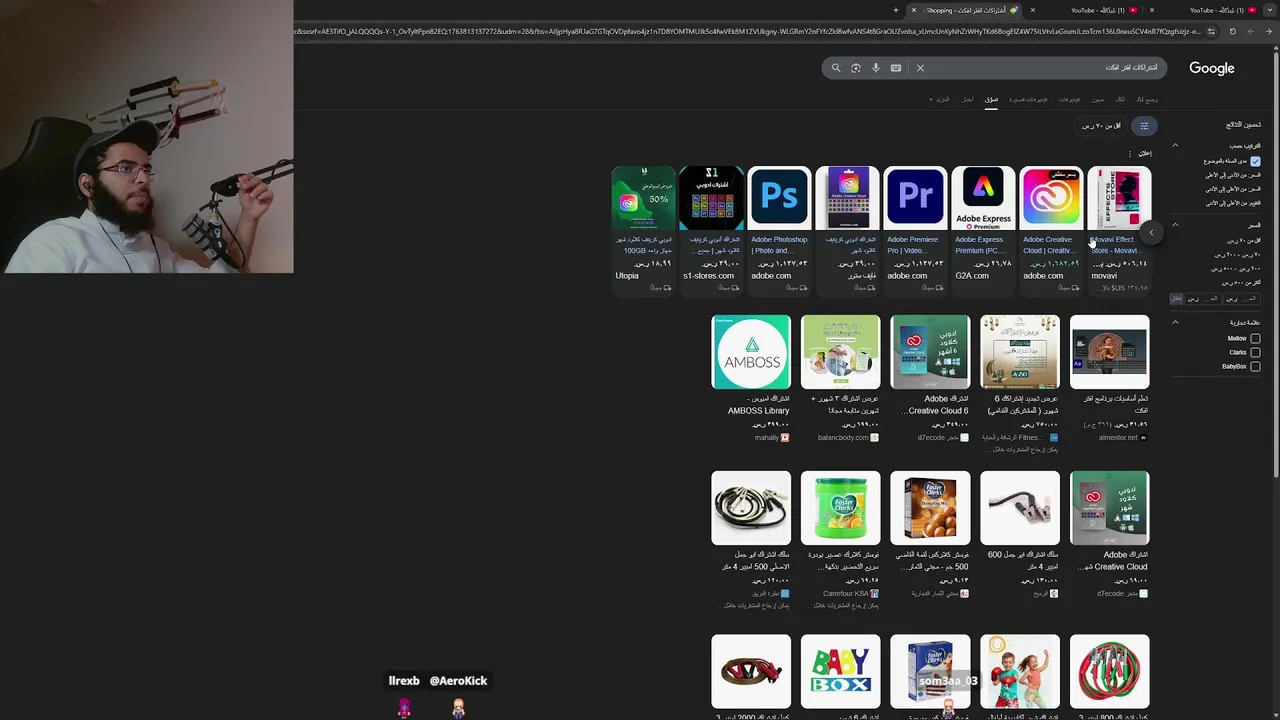Select the سوق (Shopping) tab

click(x=991, y=99)
